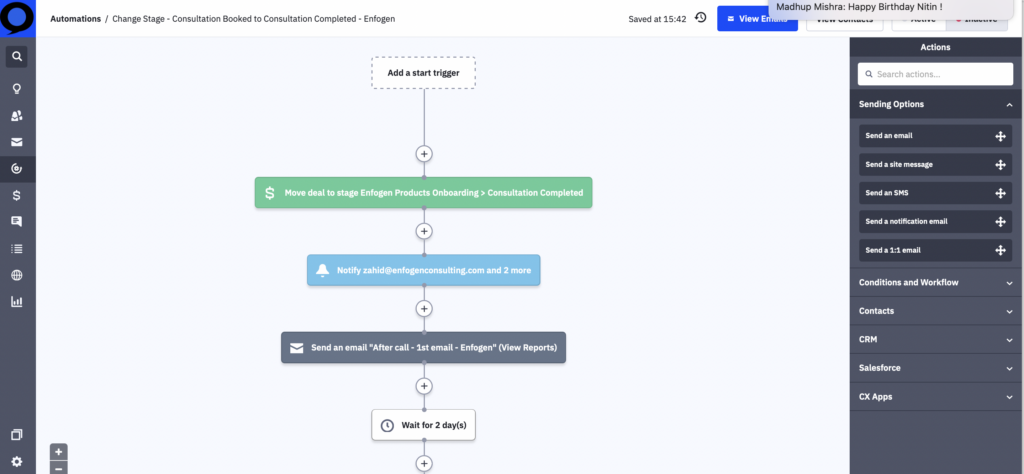Open the search icon in left sidebar
The width and height of the screenshot is (1024, 474).
pyautogui.click(x=17, y=57)
